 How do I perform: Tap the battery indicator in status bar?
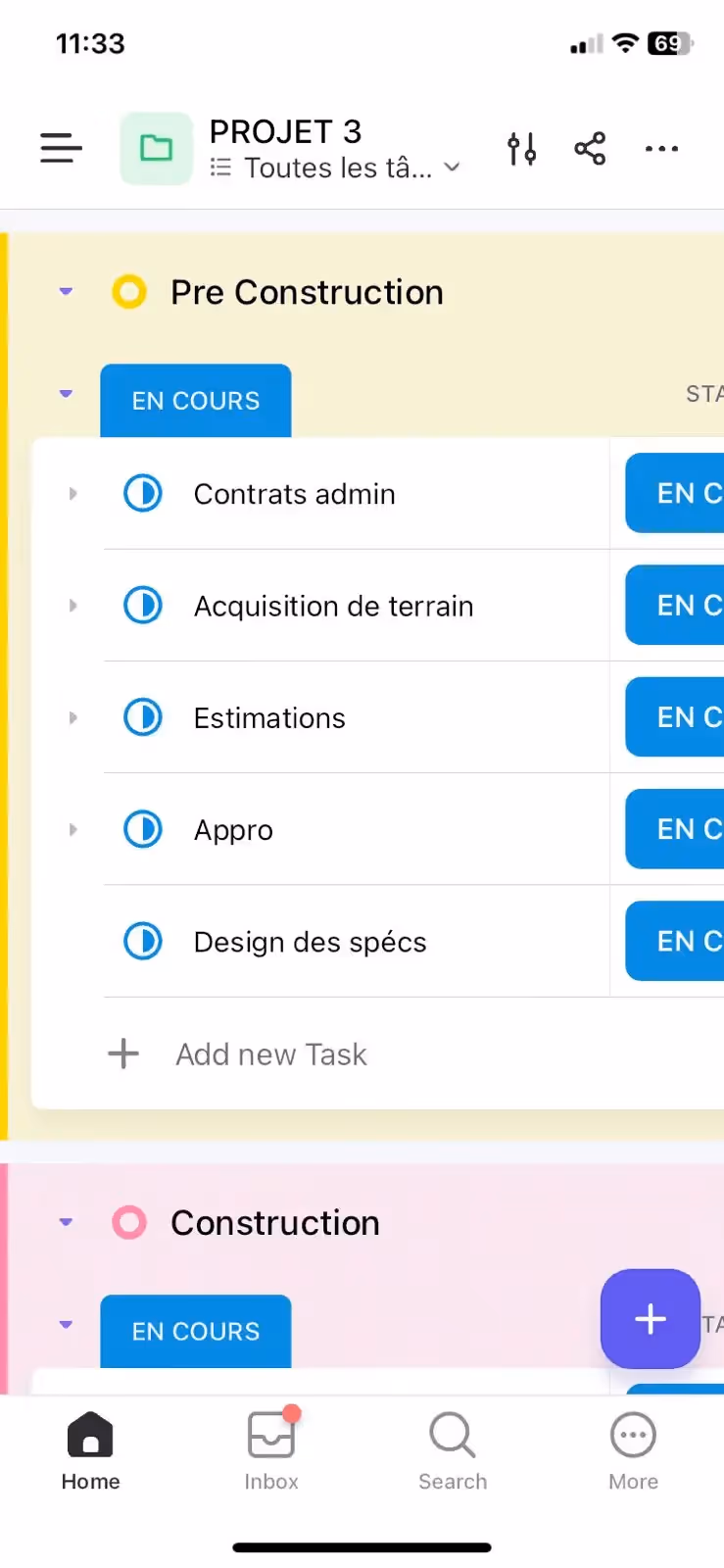(x=669, y=43)
